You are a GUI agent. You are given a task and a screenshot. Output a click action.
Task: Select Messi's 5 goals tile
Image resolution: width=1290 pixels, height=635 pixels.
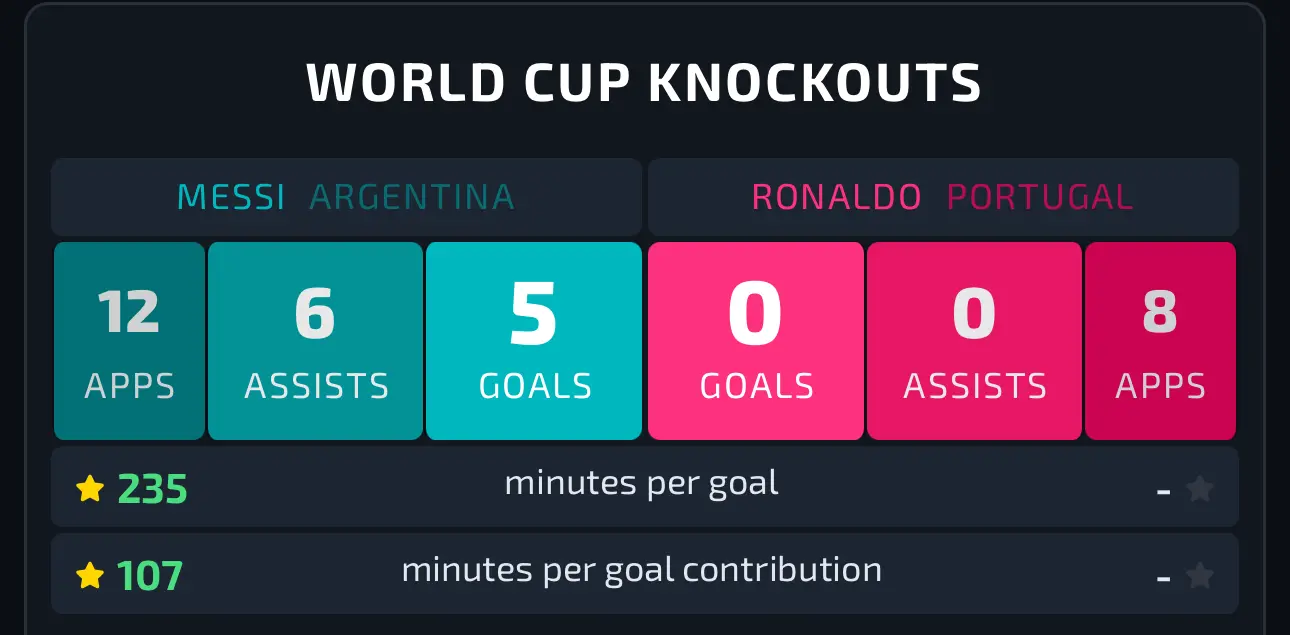(534, 341)
